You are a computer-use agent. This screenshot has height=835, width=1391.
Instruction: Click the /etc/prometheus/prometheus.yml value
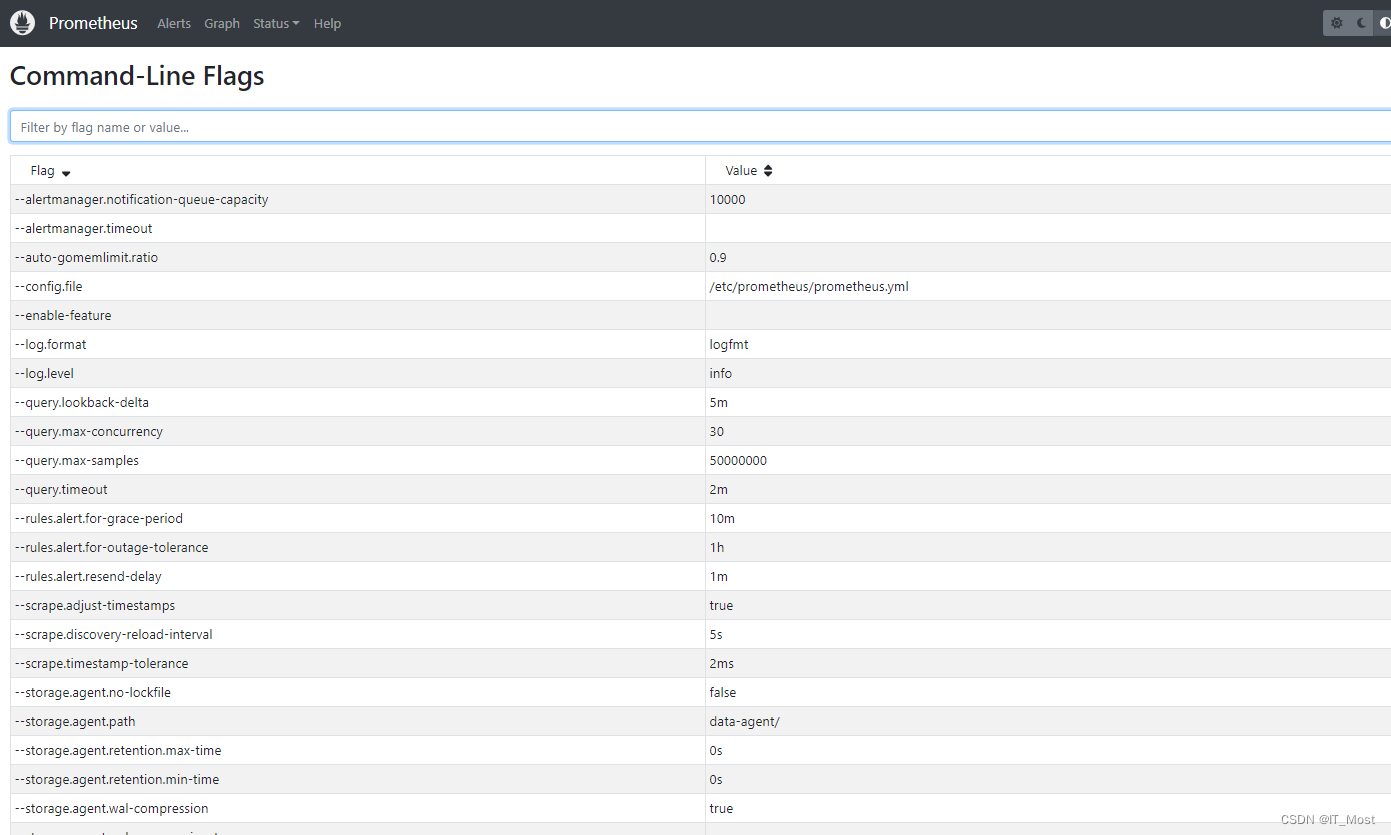point(809,287)
